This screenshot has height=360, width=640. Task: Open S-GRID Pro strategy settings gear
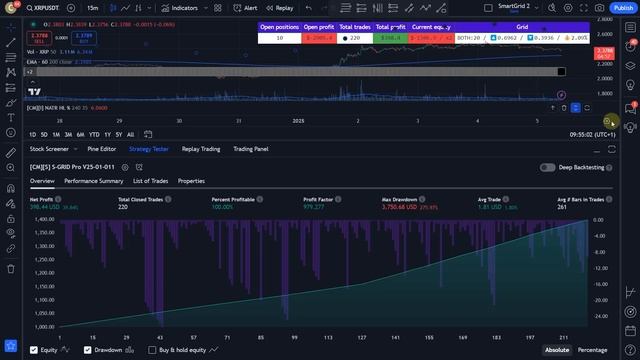click(125, 167)
